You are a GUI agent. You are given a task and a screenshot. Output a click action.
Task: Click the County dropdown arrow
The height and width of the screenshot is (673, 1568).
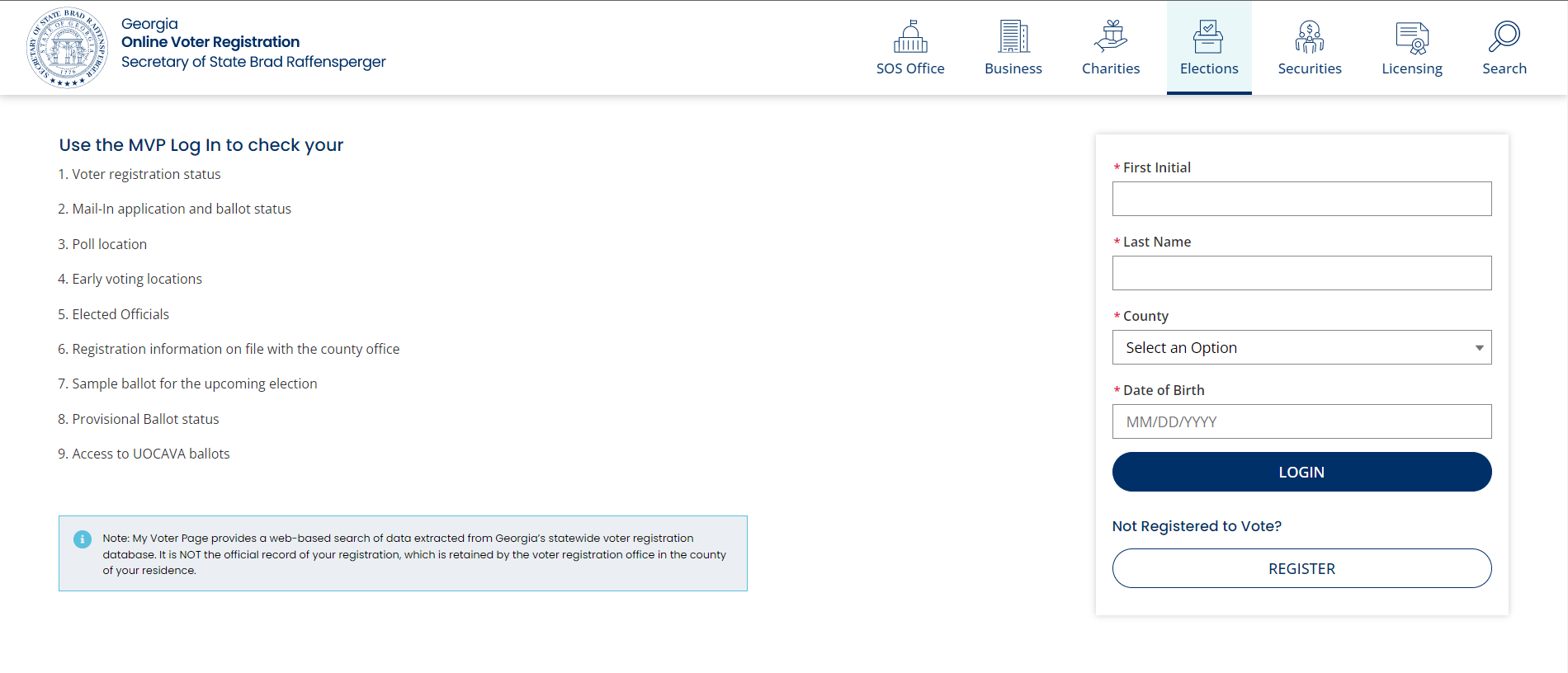tap(1479, 348)
